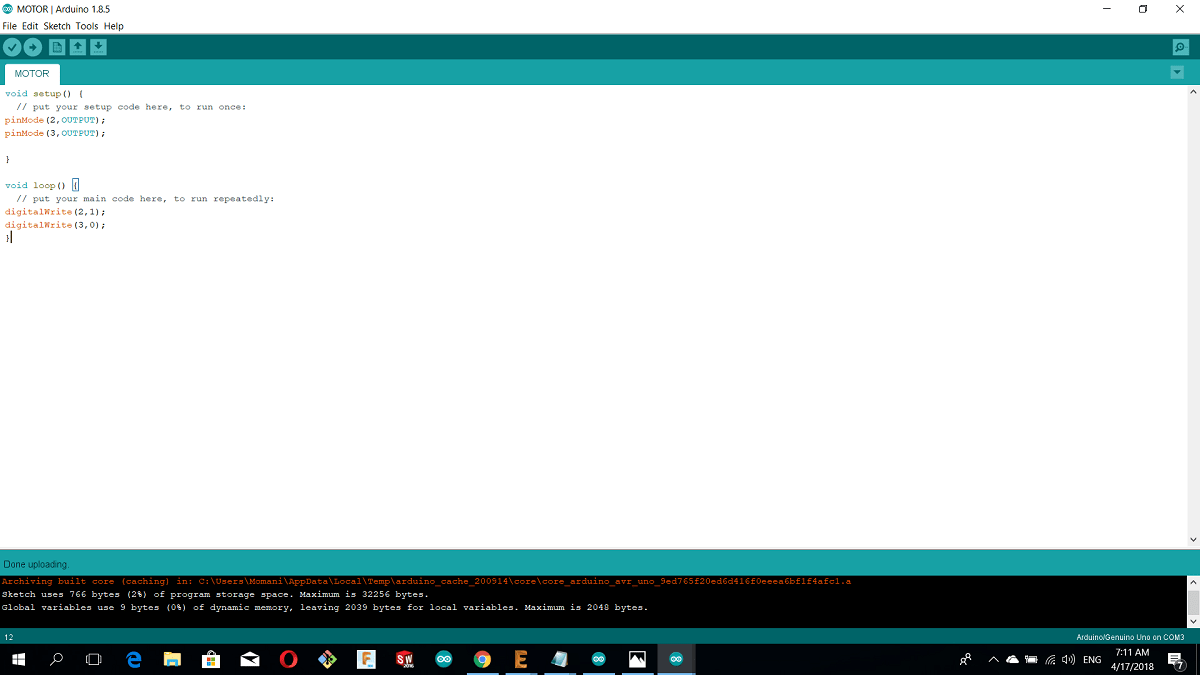Create a new sketch with the New icon

tap(57, 47)
